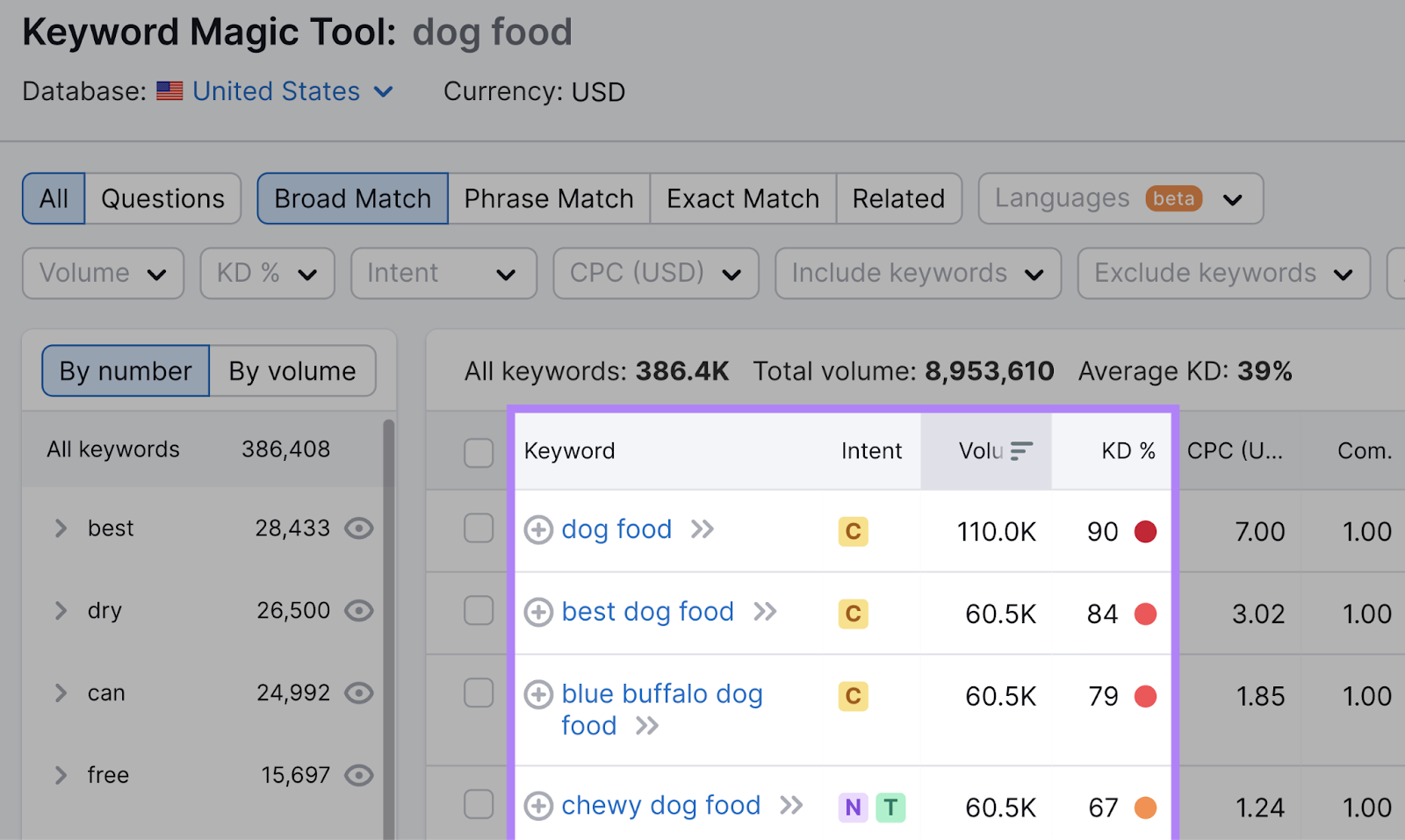The height and width of the screenshot is (840, 1405).
Task: Click the "By volume" button
Action: tap(292, 370)
